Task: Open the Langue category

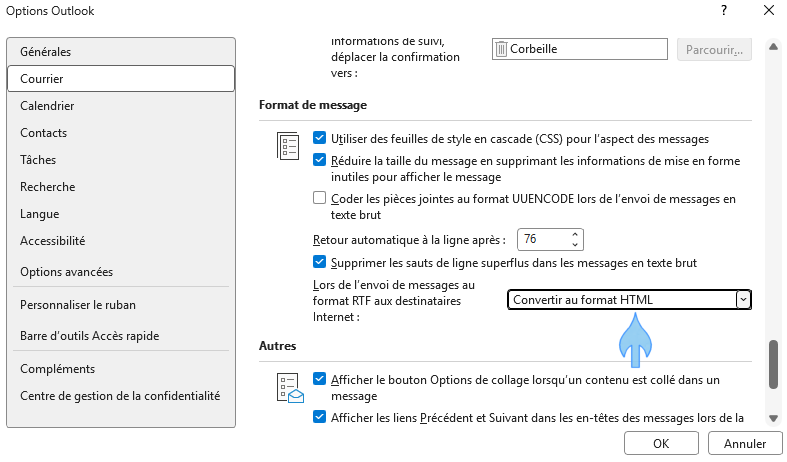Action: click(121, 214)
